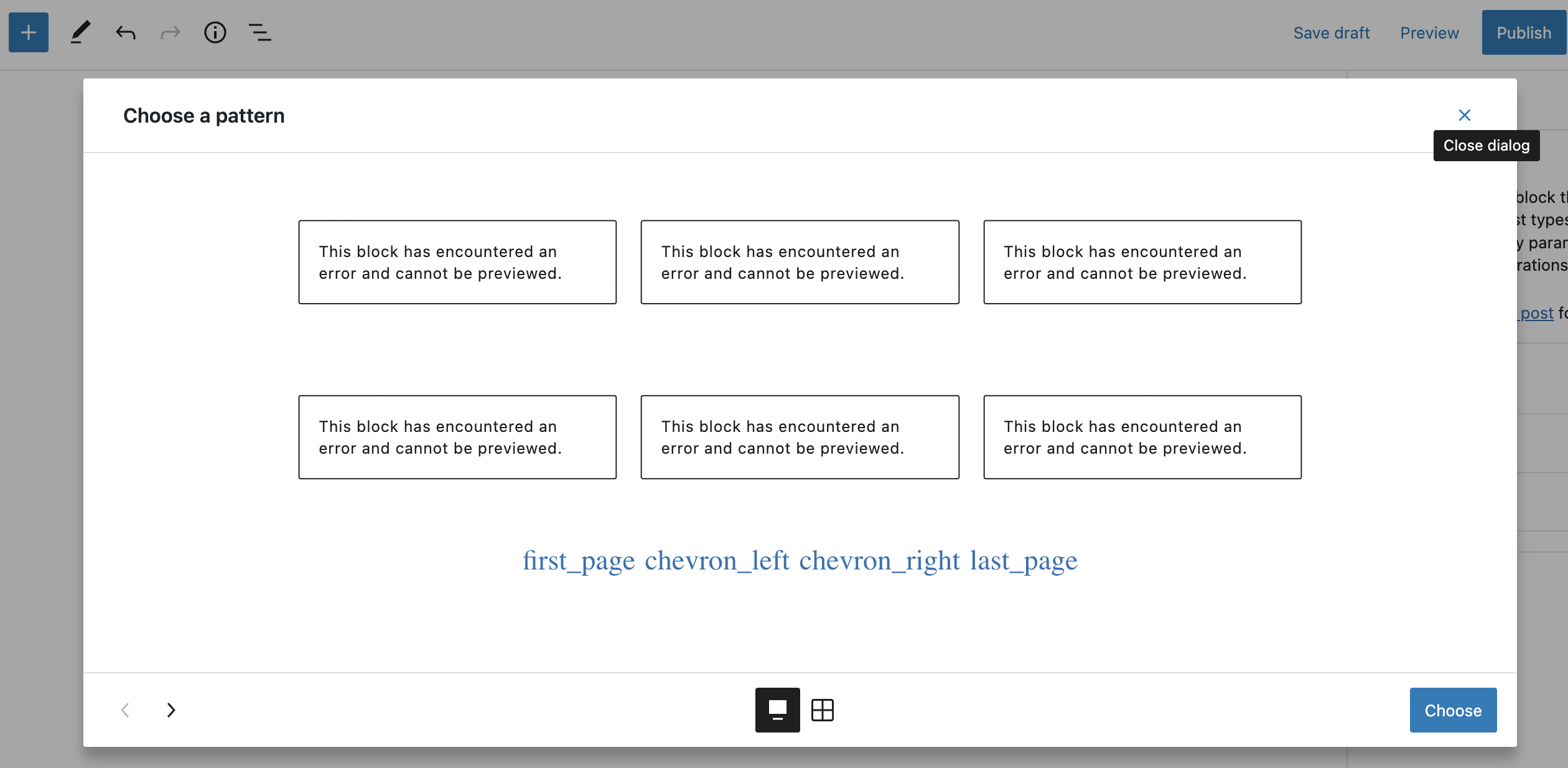
Task: Toggle grid view for patterns
Action: click(823, 709)
